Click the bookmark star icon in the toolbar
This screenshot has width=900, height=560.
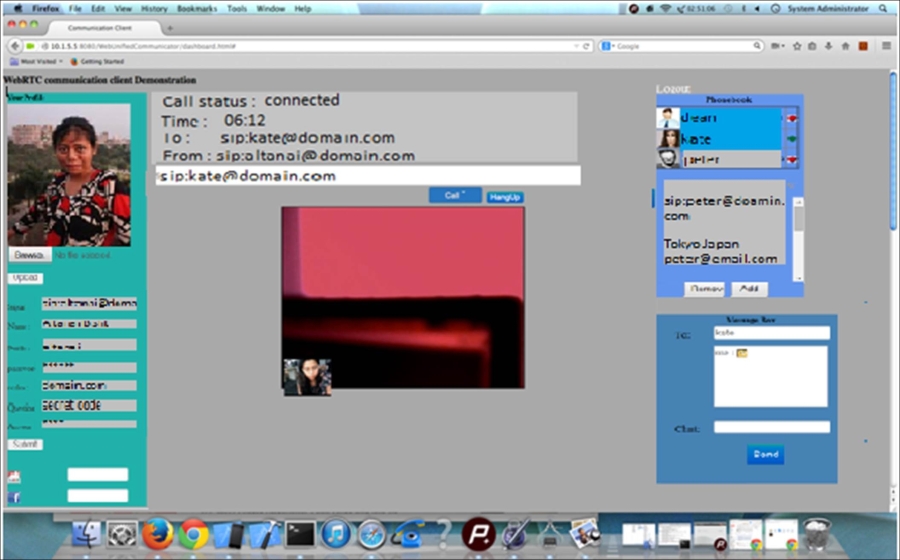pos(797,46)
